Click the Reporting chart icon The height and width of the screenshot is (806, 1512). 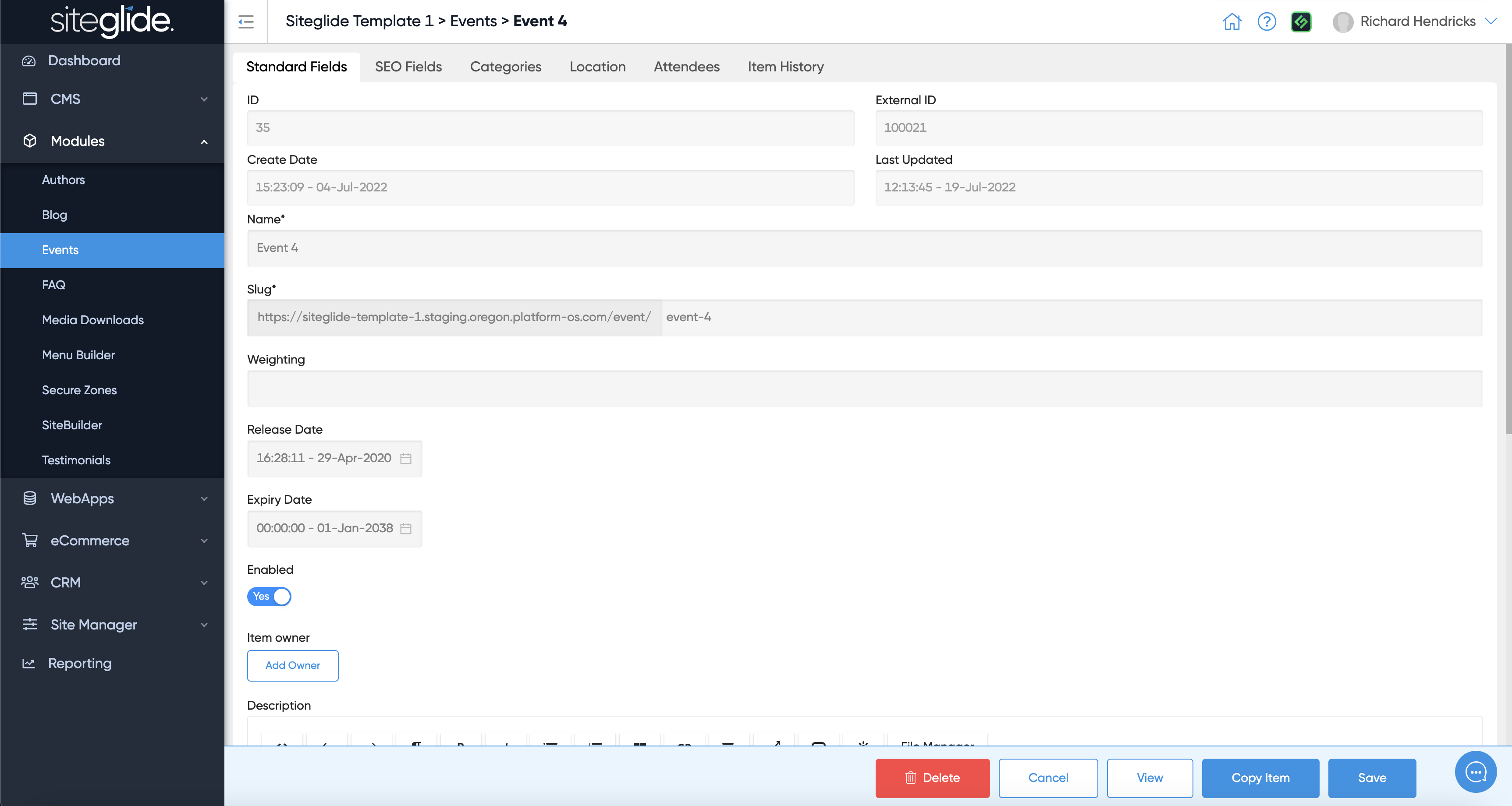(x=29, y=664)
